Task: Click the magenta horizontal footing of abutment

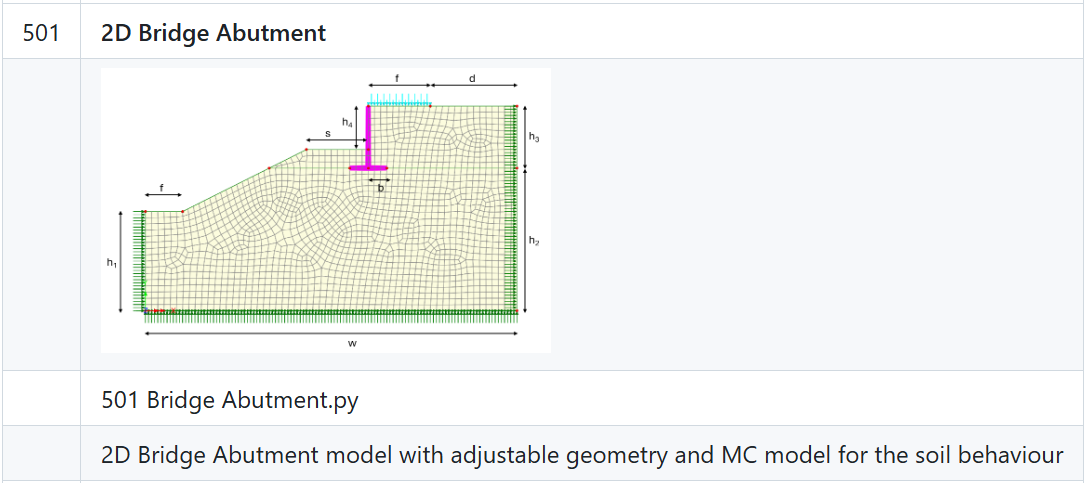Action: (x=368, y=168)
